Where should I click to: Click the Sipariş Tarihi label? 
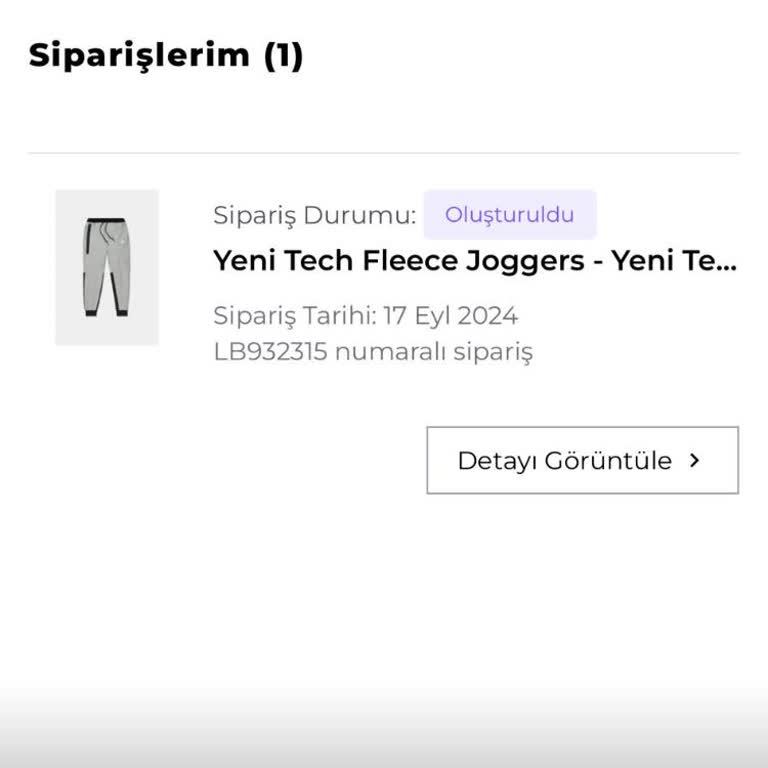tap(294, 316)
